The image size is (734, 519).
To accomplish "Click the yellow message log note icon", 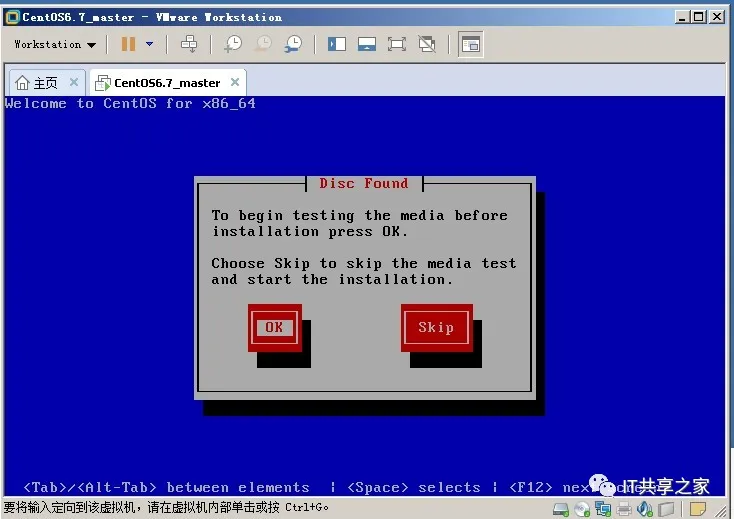I will [697, 509].
